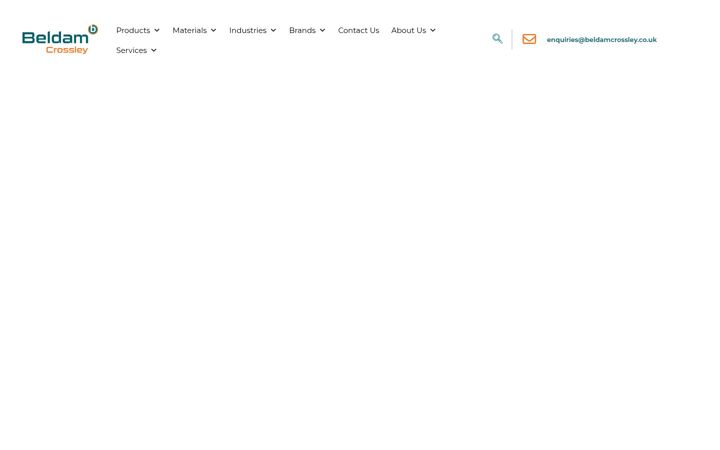Open the Industries menu
Screen dimensions: 720x450
[248, 30]
